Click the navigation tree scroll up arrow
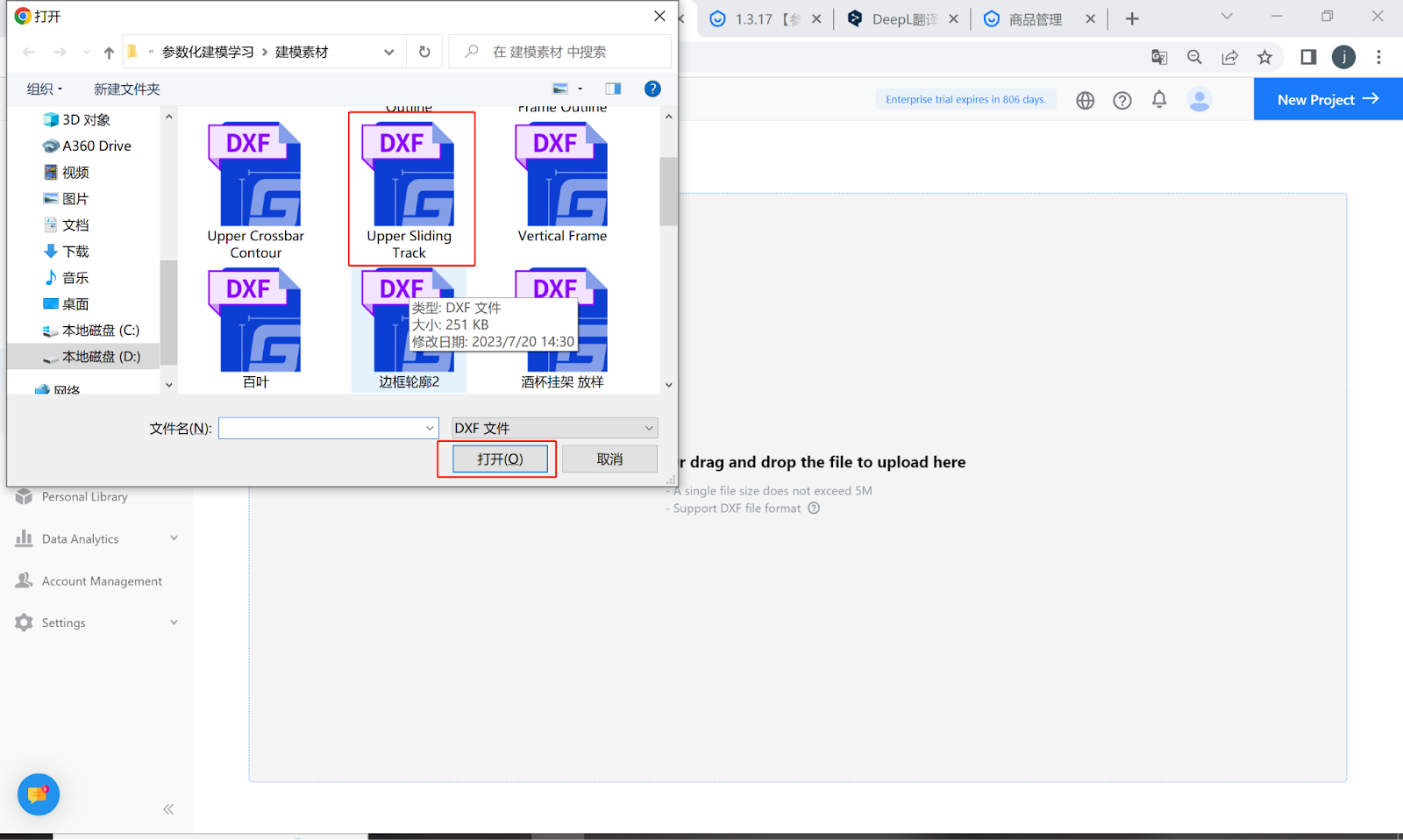Viewport: 1403px width, 840px height. (168, 117)
